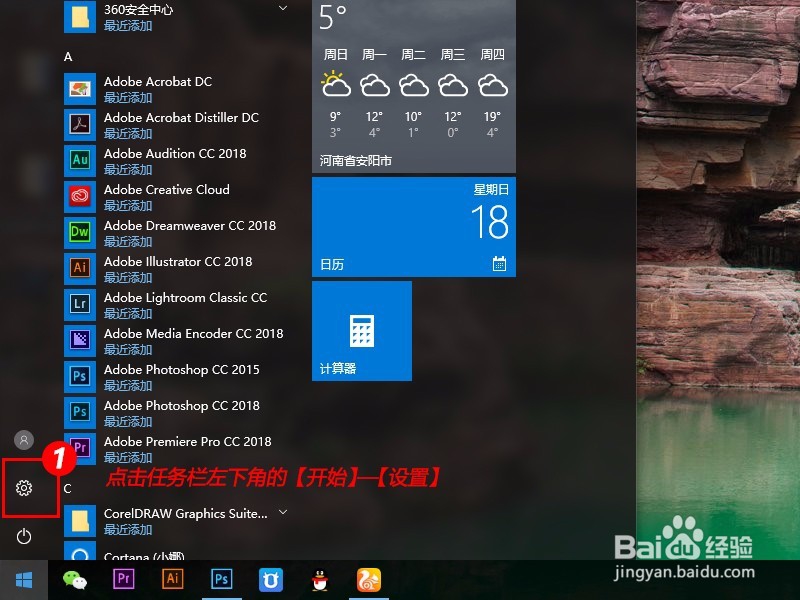Click letter C section header

coord(67,488)
